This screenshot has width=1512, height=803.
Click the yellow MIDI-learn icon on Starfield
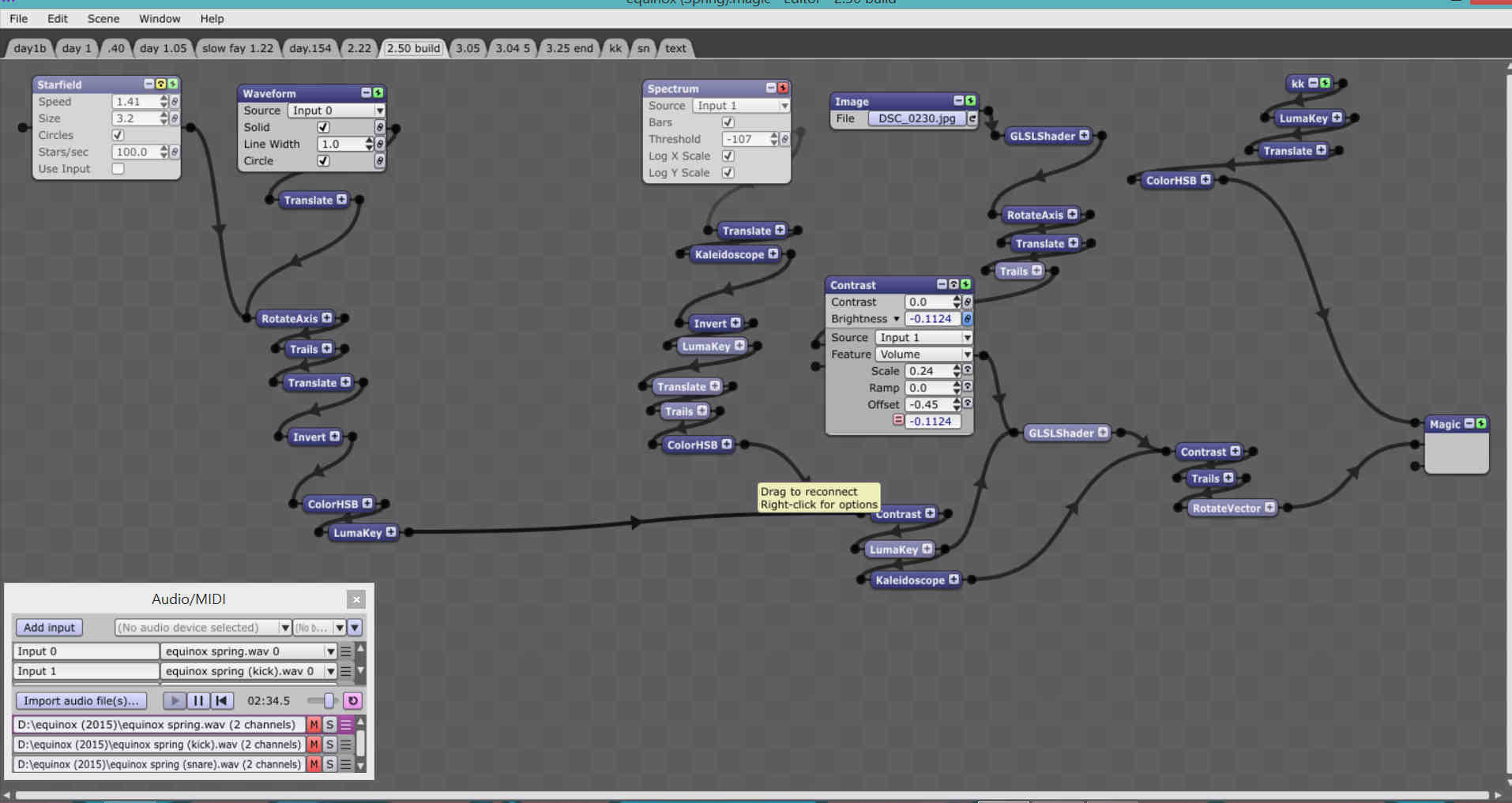(x=160, y=84)
